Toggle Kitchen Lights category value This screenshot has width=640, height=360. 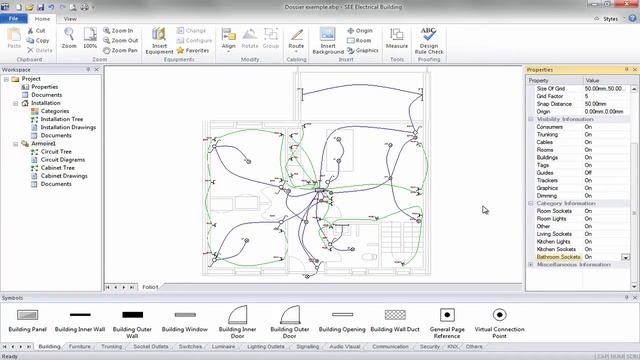(606, 242)
